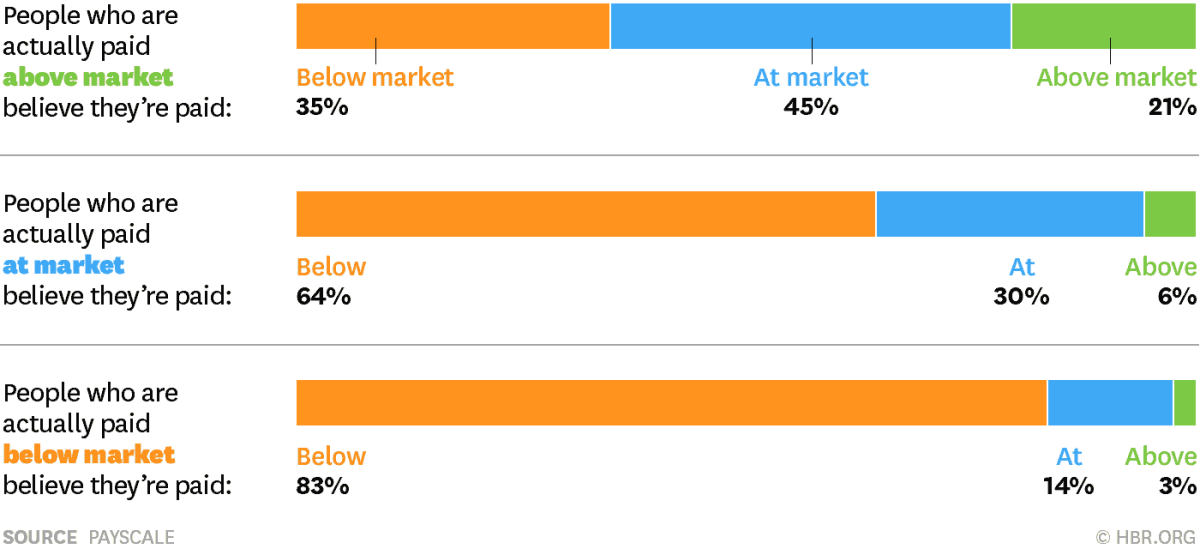Click the 'At market' label under the top bar
This screenshot has height=549, width=1200.
click(x=811, y=77)
